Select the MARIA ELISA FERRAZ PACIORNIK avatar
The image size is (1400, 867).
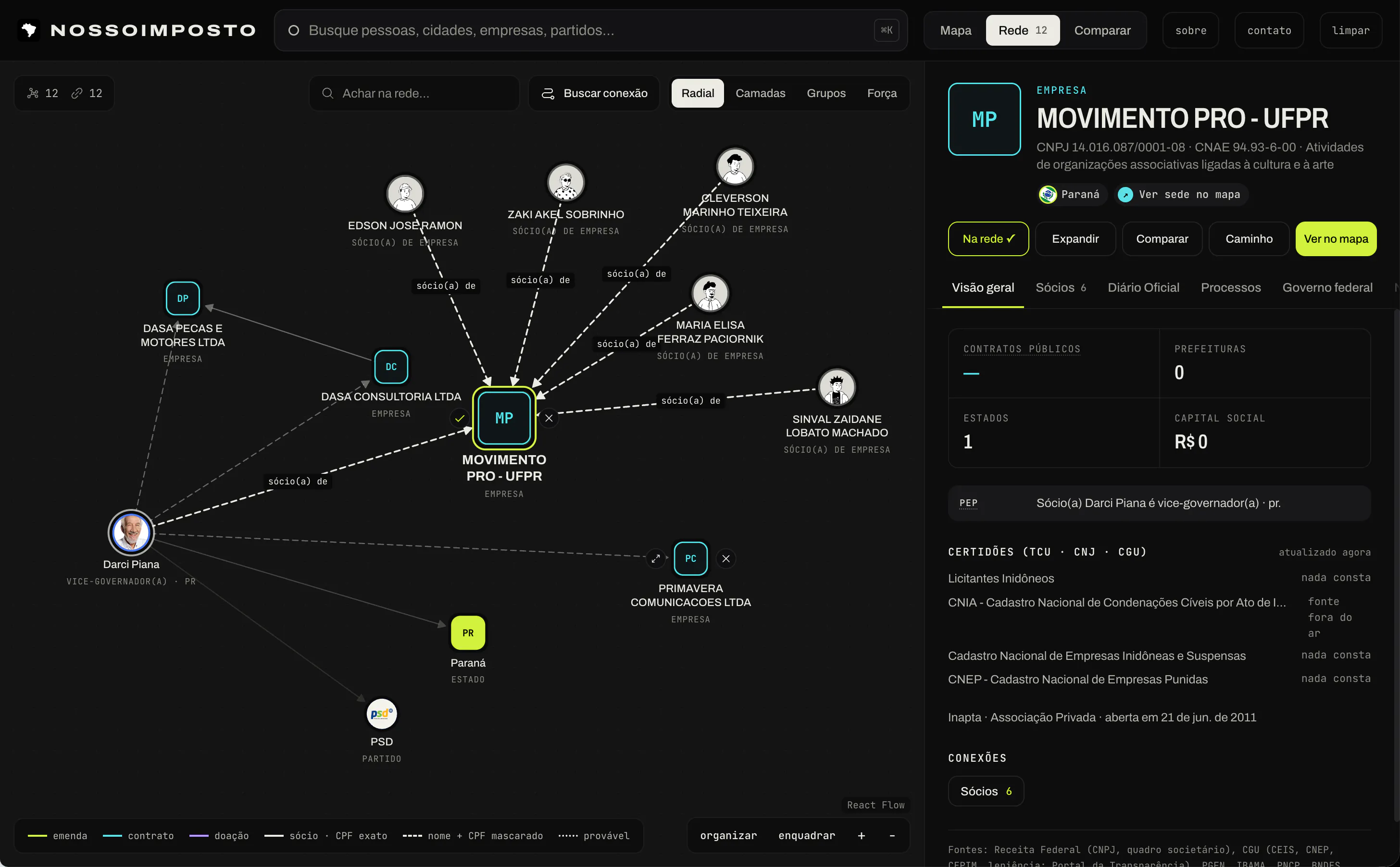tap(710, 293)
